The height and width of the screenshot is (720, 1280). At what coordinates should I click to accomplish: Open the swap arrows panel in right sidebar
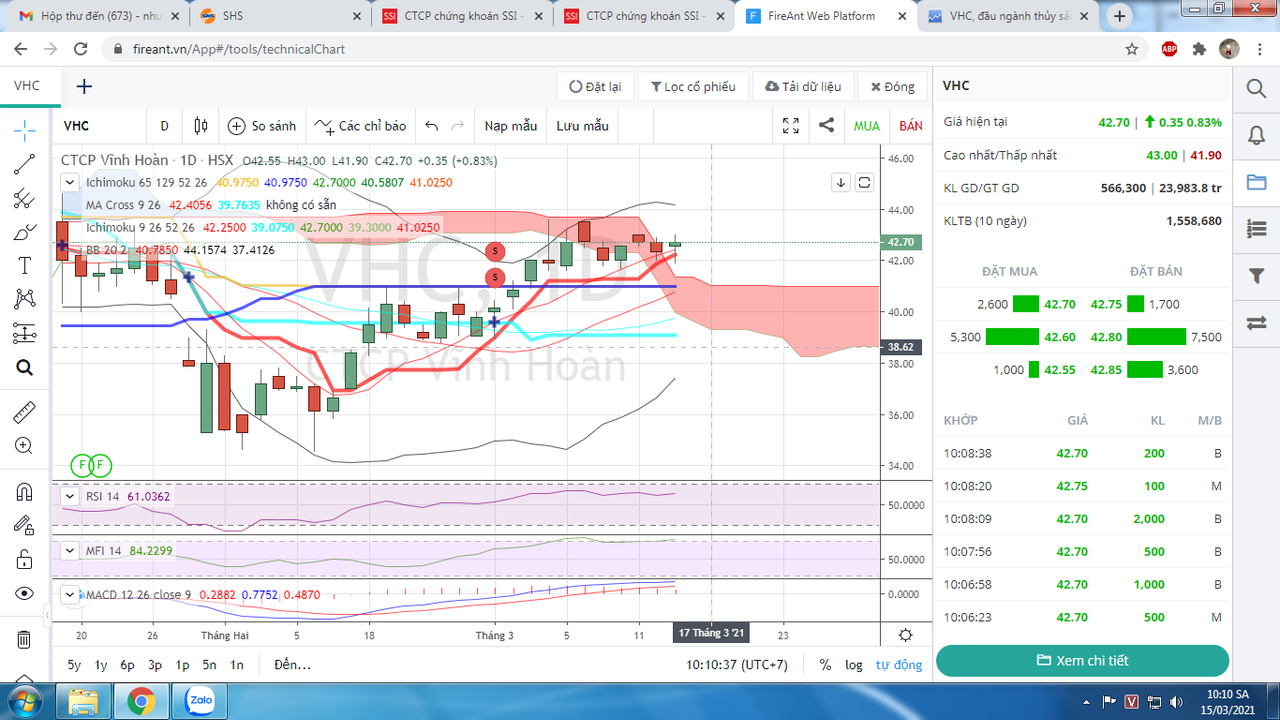[1257, 323]
